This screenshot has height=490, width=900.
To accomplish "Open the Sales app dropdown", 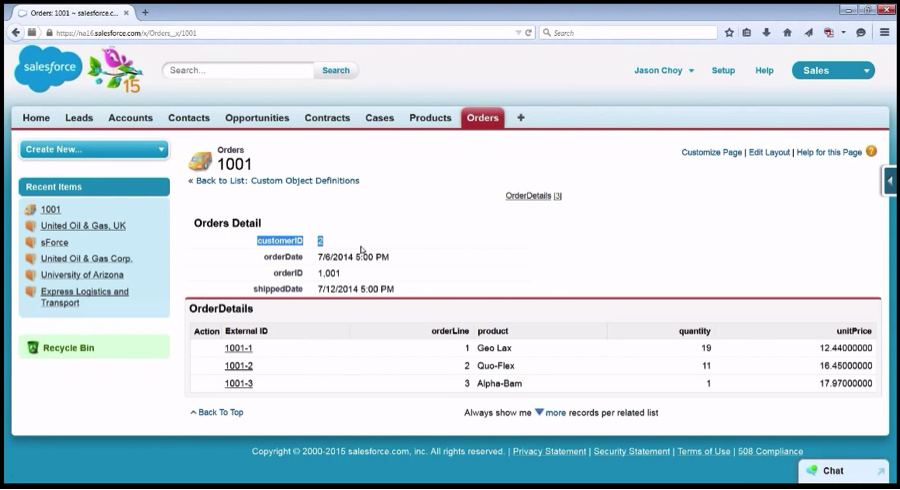I will coord(833,71).
